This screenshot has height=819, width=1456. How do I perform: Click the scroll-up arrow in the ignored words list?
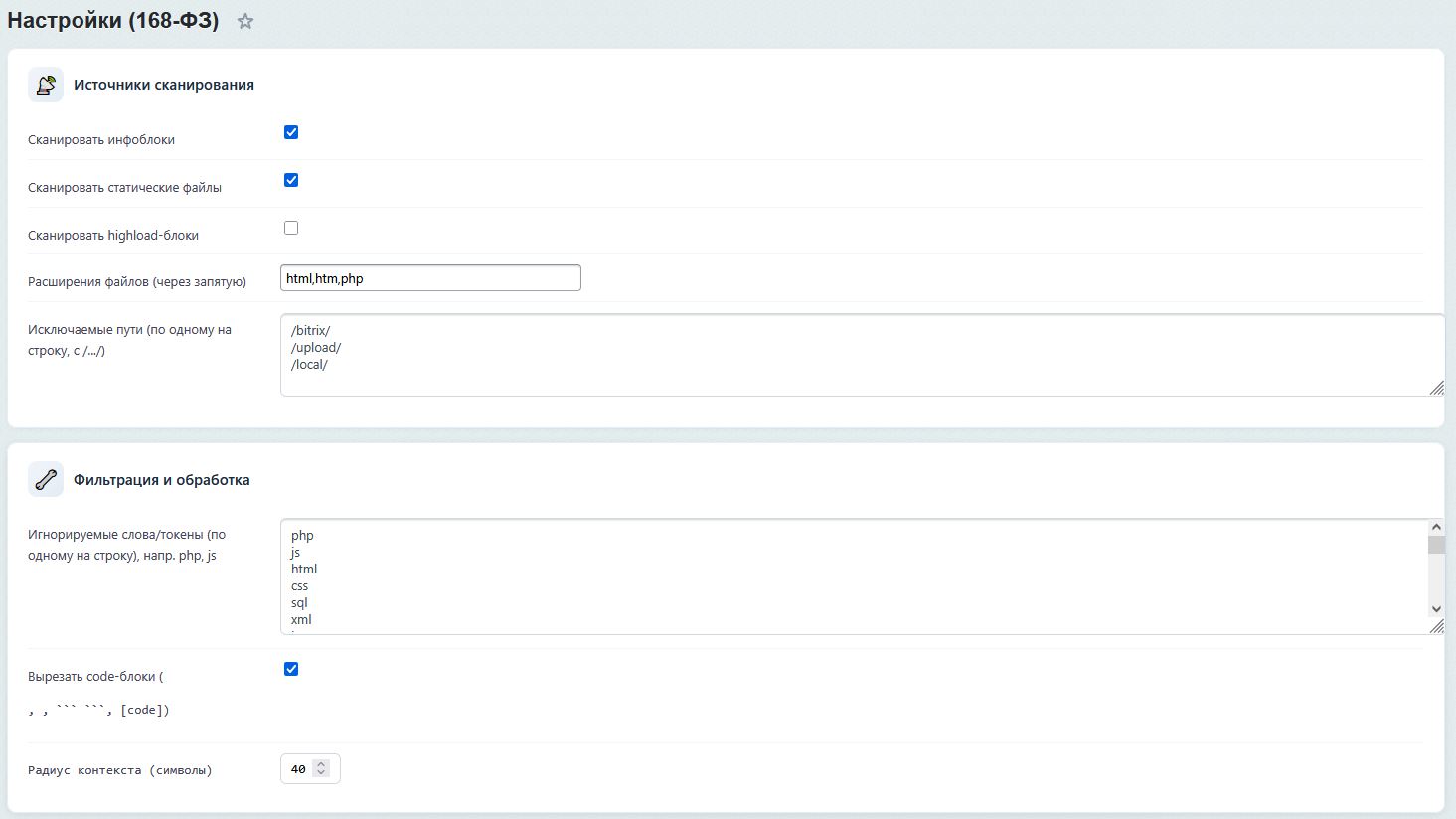coord(1436,527)
